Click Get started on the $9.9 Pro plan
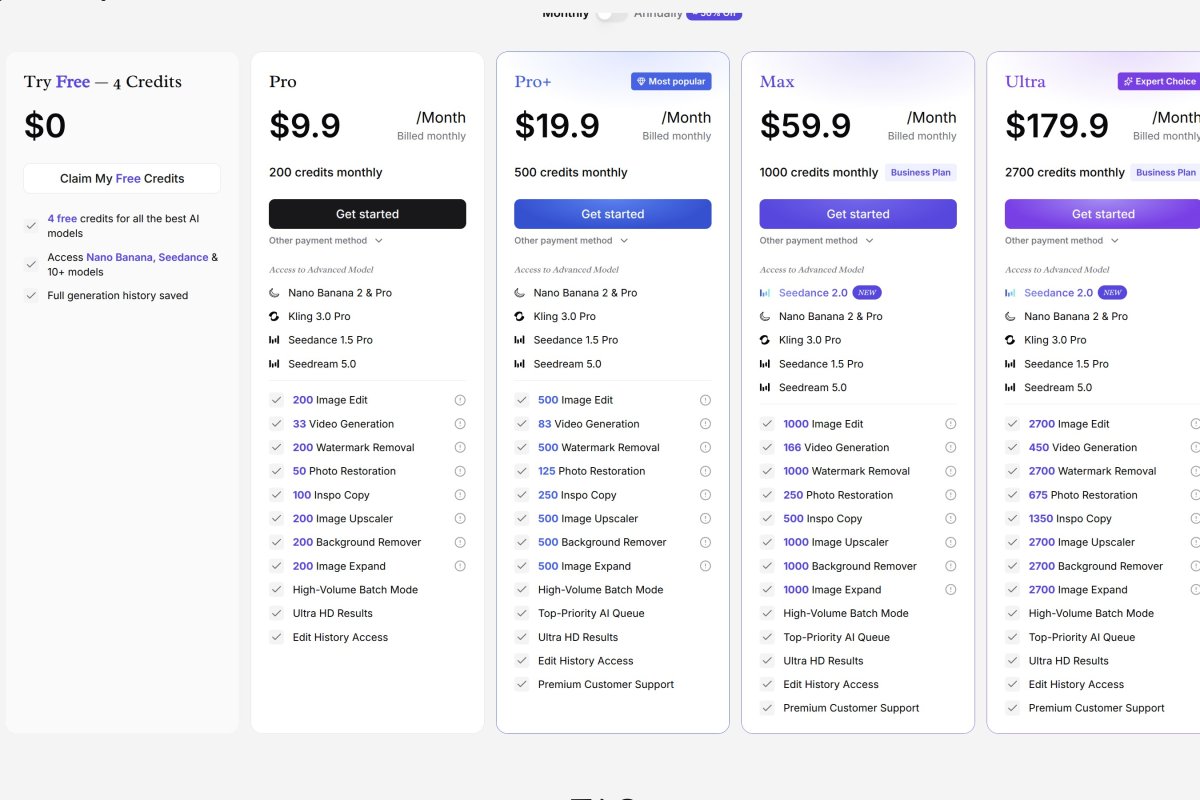This screenshot has height=800, width=1200. pyautogui.click(x=367, y=214)
